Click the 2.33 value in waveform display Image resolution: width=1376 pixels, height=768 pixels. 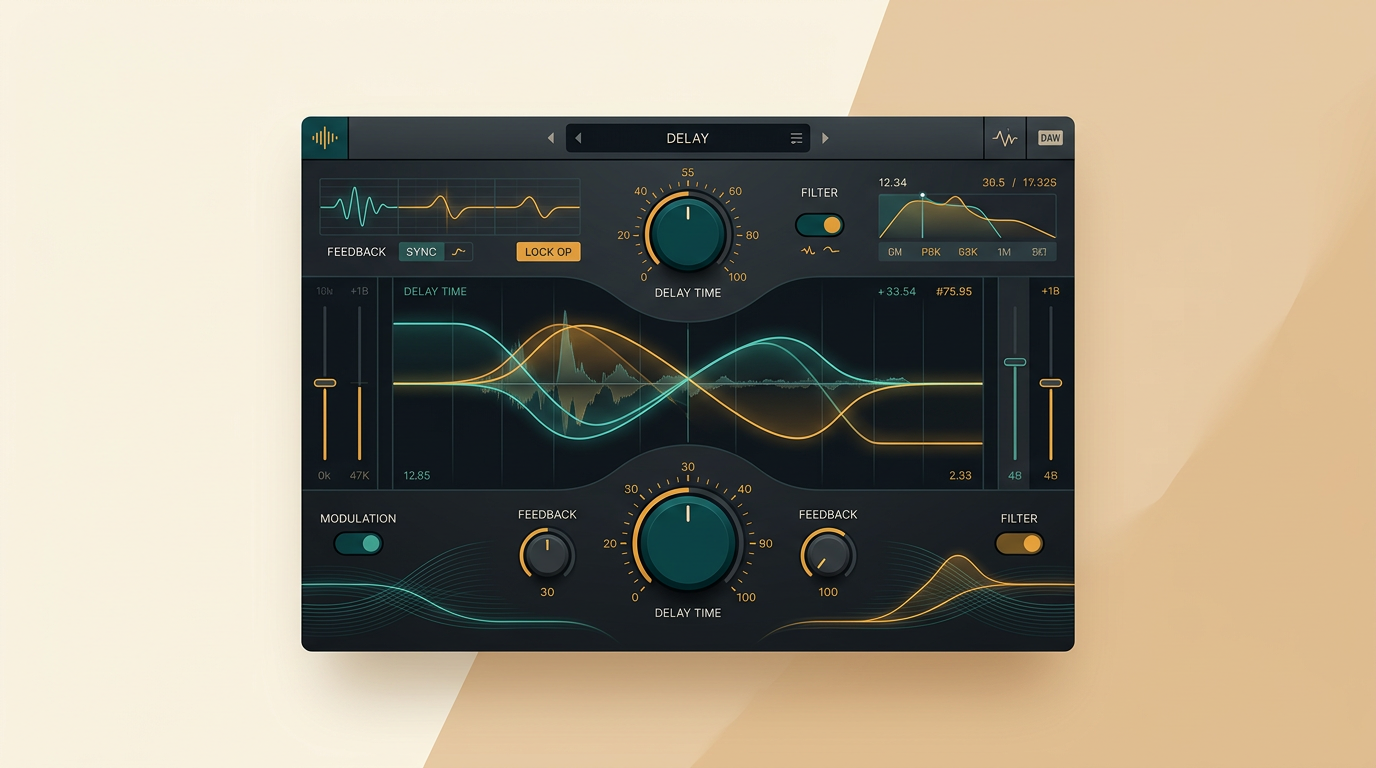pos(960,476)
